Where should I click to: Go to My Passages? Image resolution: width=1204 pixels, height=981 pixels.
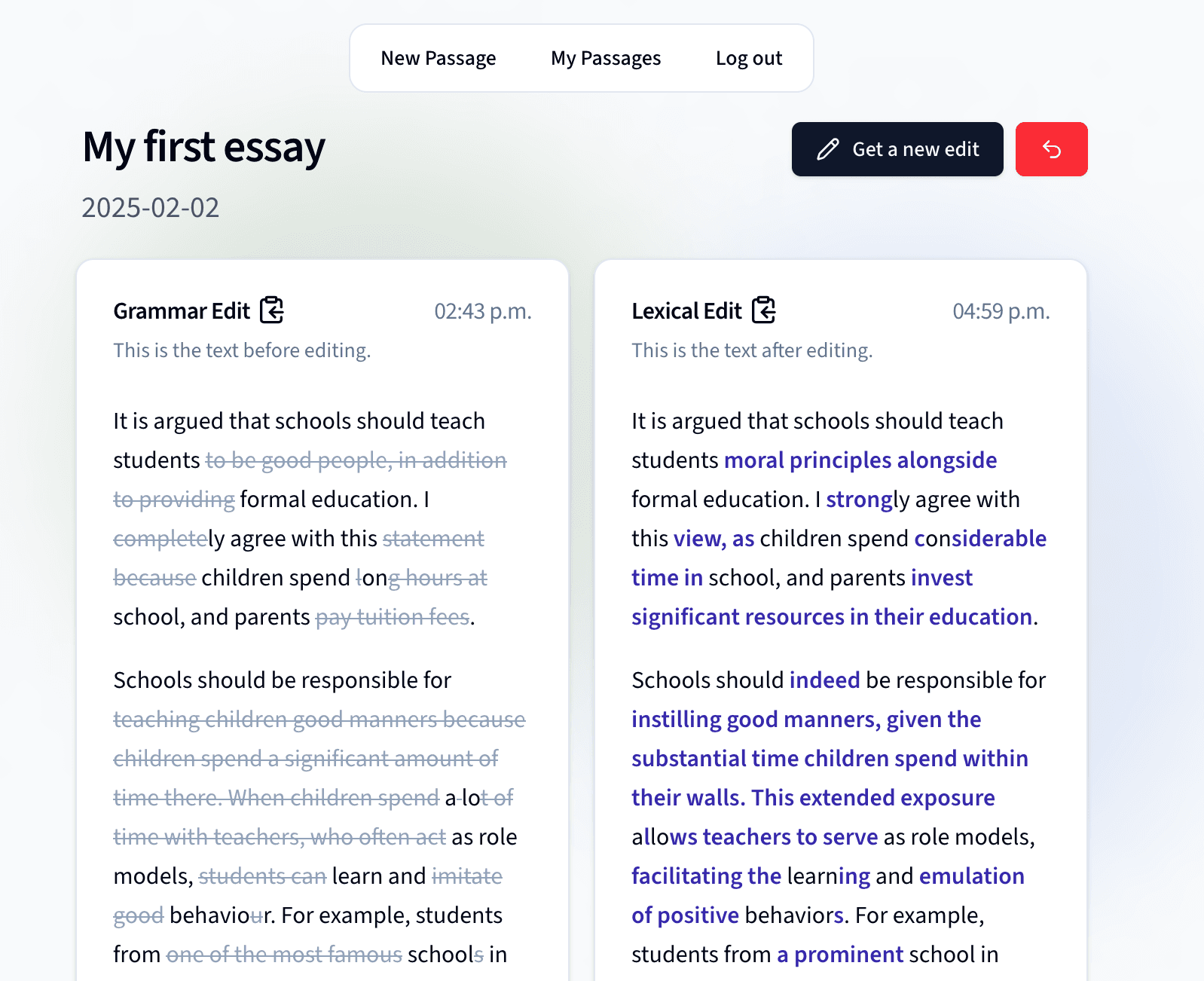605,58
